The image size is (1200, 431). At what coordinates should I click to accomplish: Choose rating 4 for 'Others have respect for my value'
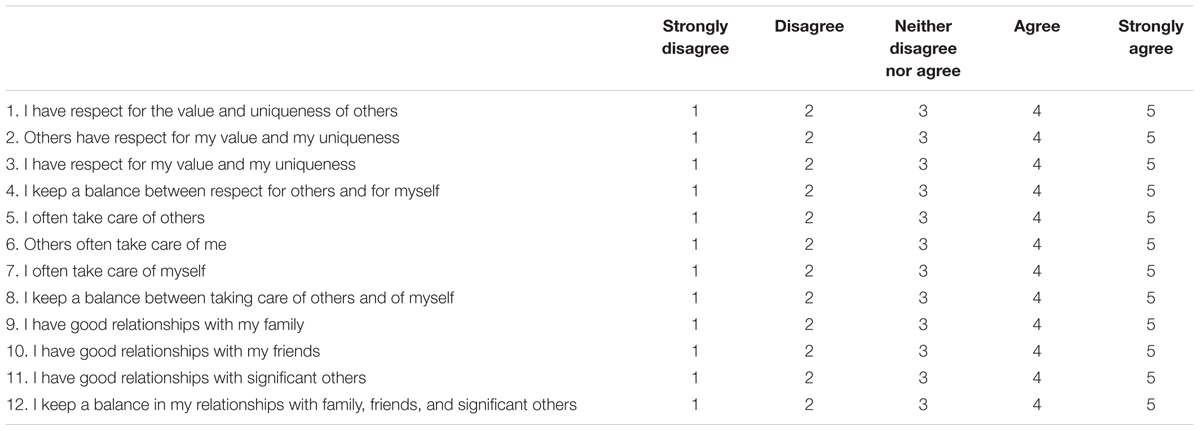(1037, 137)
